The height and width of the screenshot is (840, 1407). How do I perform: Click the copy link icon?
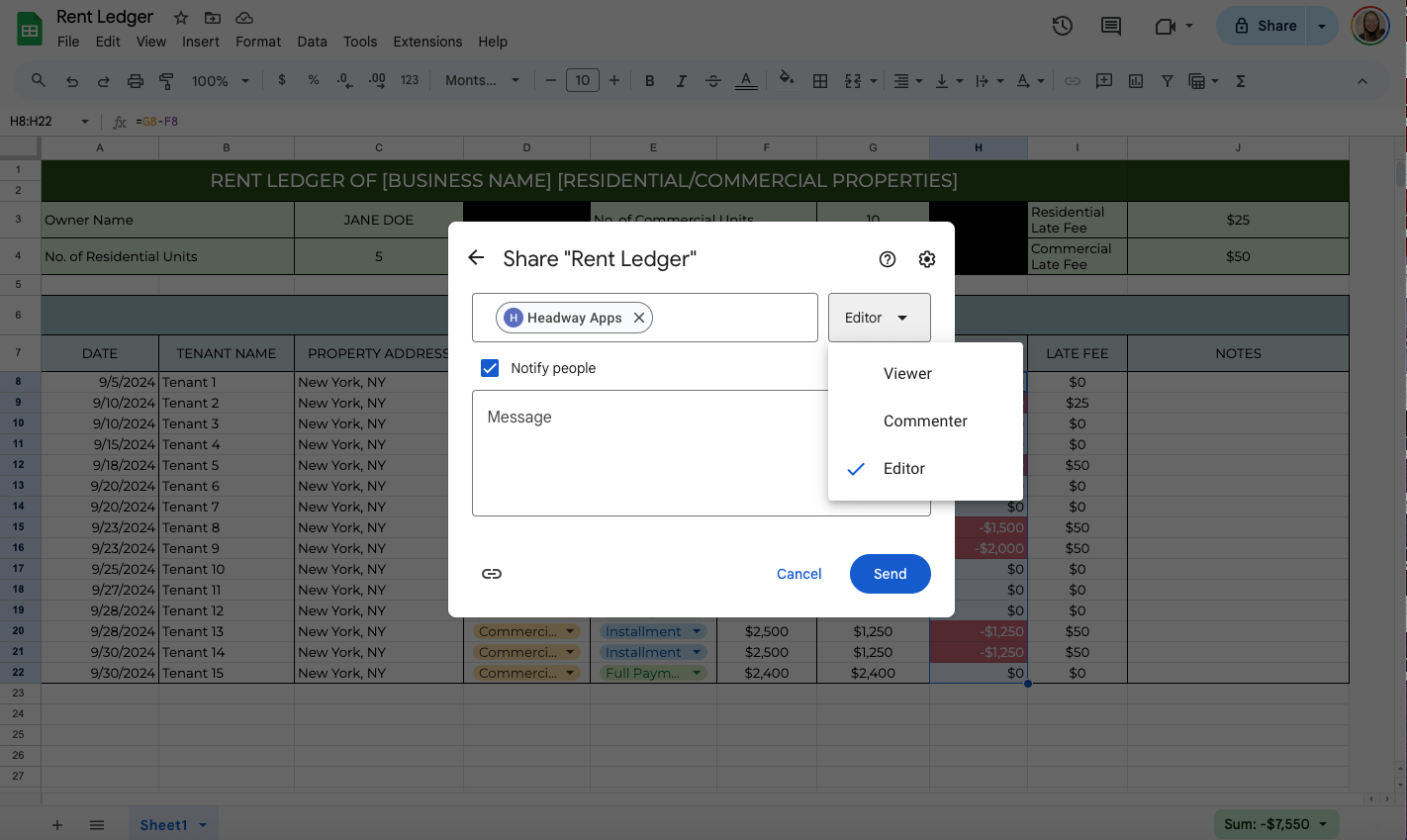[x=492, y=574]
